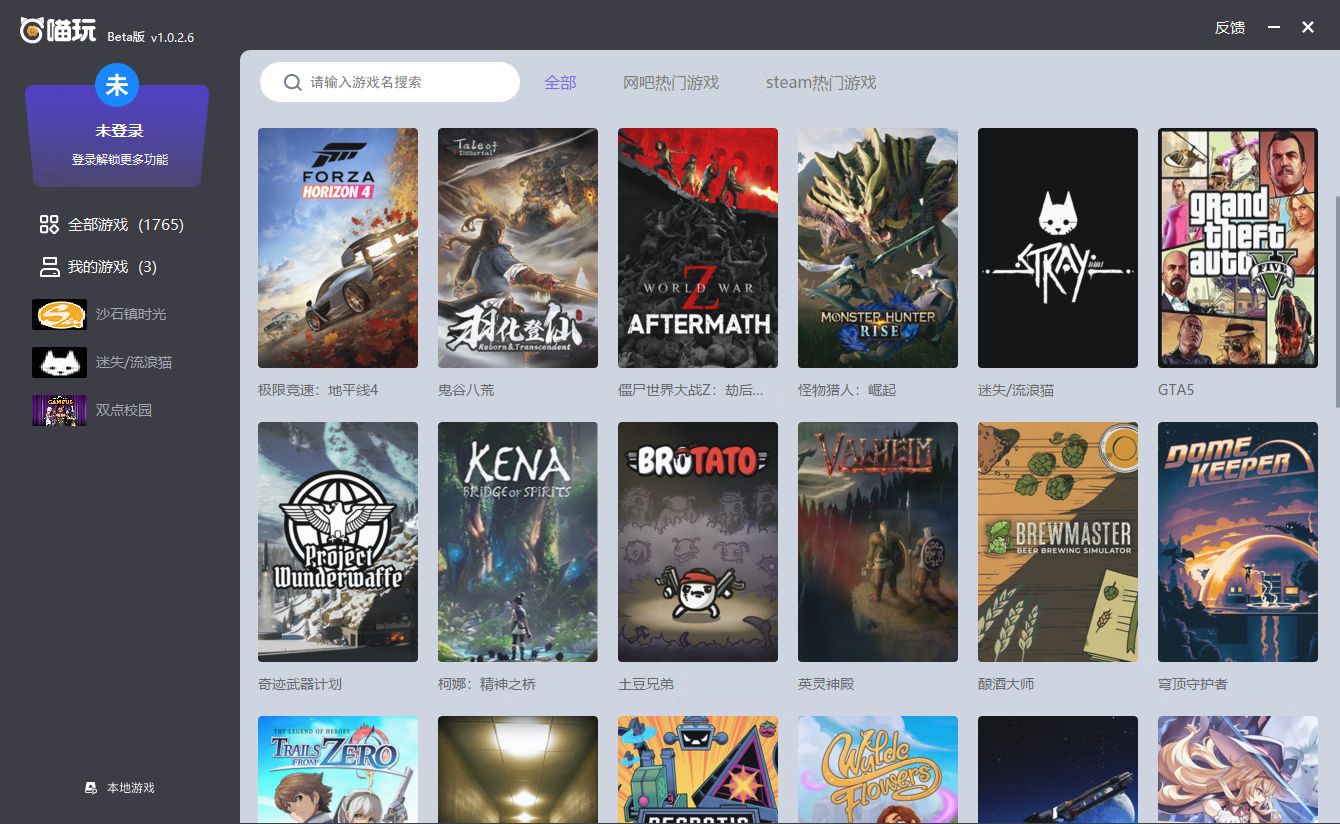Click the 本地游戏 local games icon
Screen dimensions: 1340x824
pos(91,788)
